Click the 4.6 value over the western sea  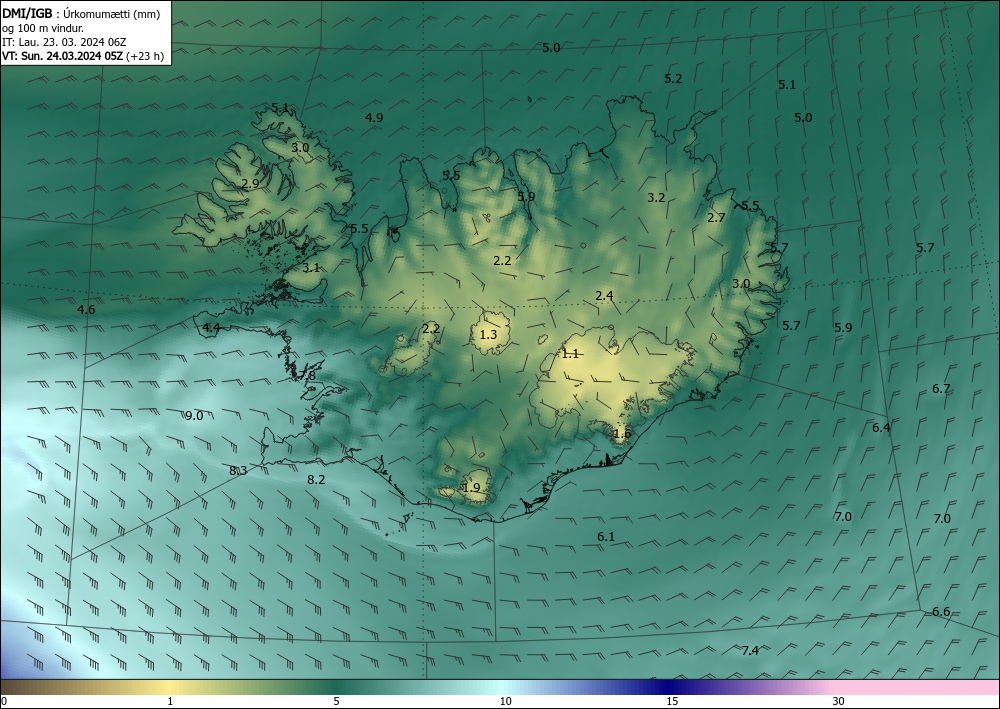pyautogui.click(x=86, y=310)
